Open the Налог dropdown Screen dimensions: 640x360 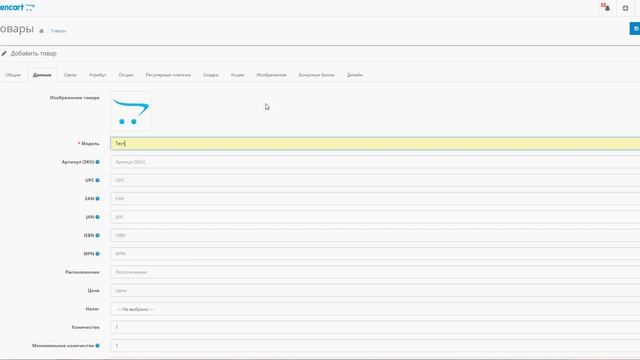pyautogui.click(x=375, y=309)
